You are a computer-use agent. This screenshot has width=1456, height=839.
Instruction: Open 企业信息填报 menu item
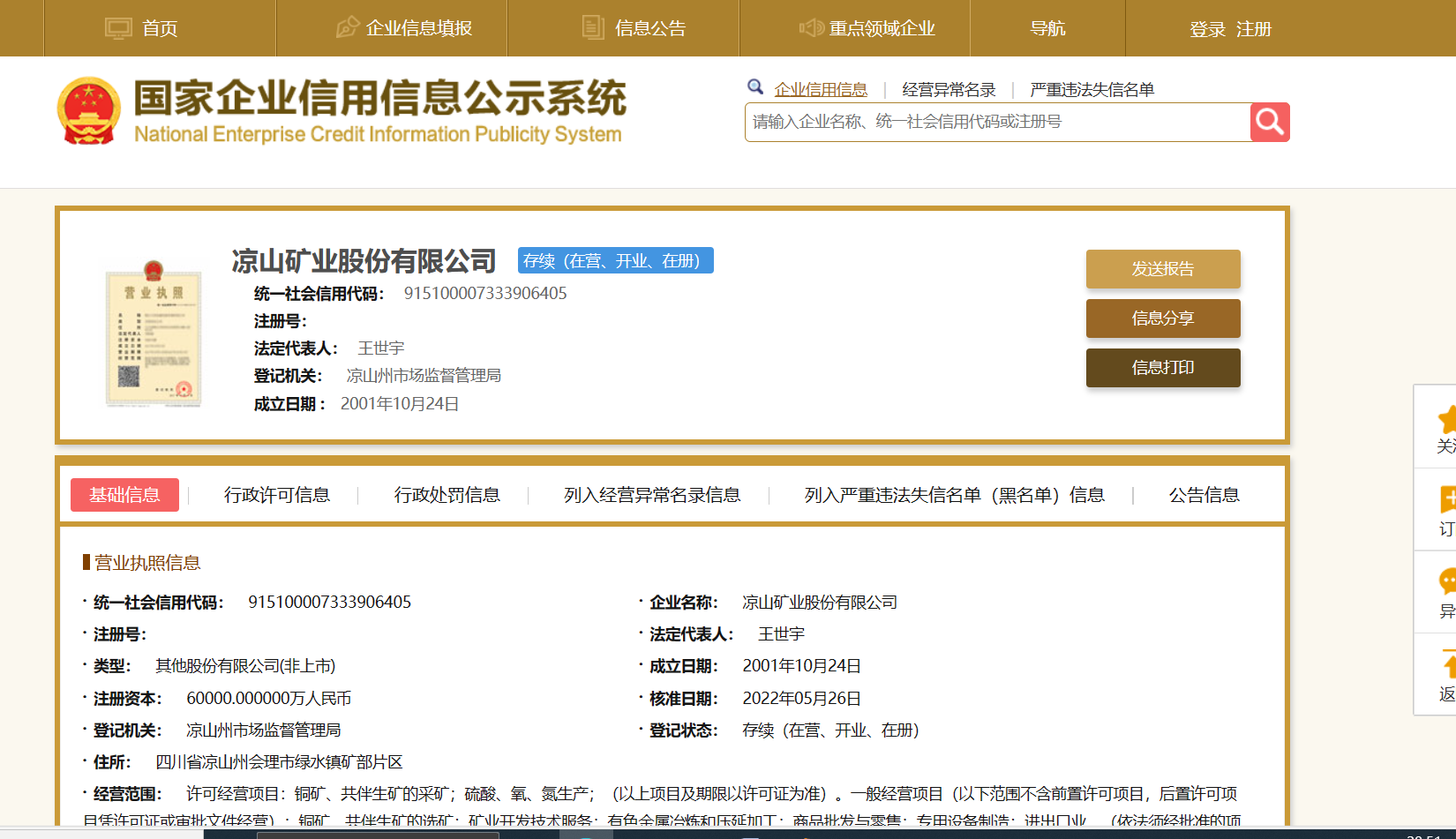419,28
